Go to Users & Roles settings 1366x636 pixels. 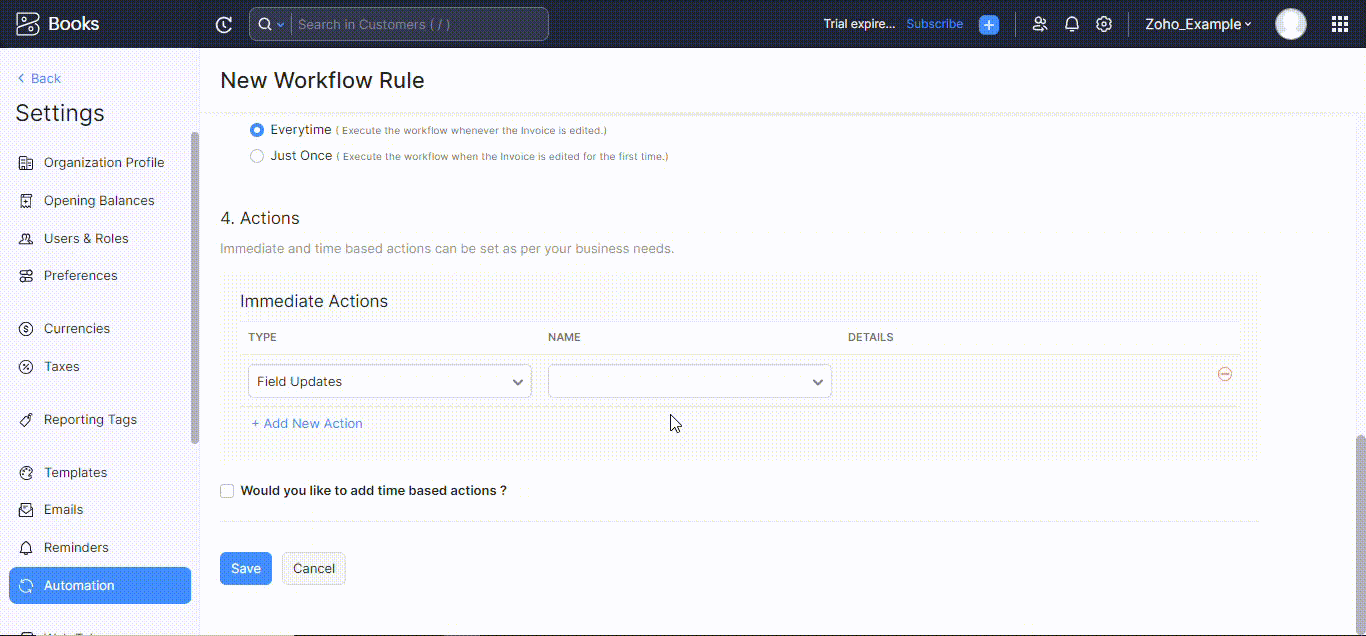tap(85, 238)
